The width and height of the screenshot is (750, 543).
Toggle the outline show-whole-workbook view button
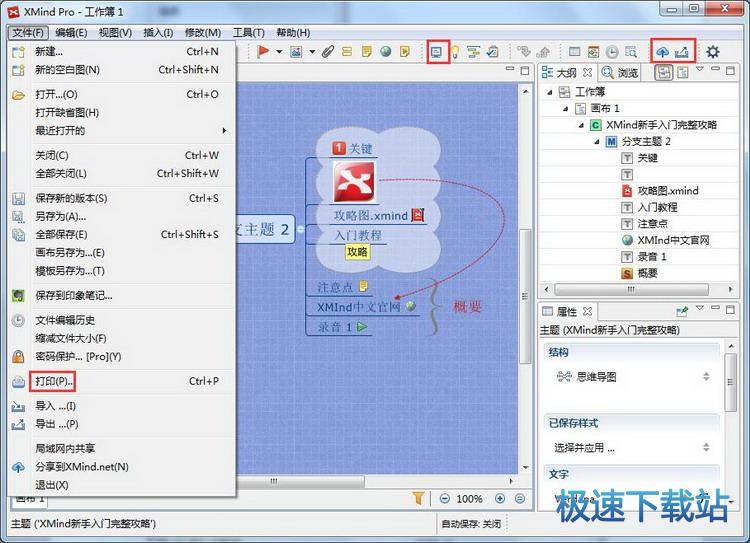point(663,73)
